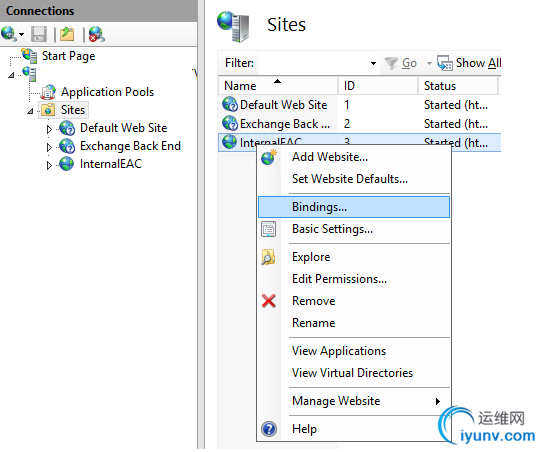Open the Create New Connection globe icon
Image resolution: width=541 pixels, height=452 pixels.
point(8,34)
